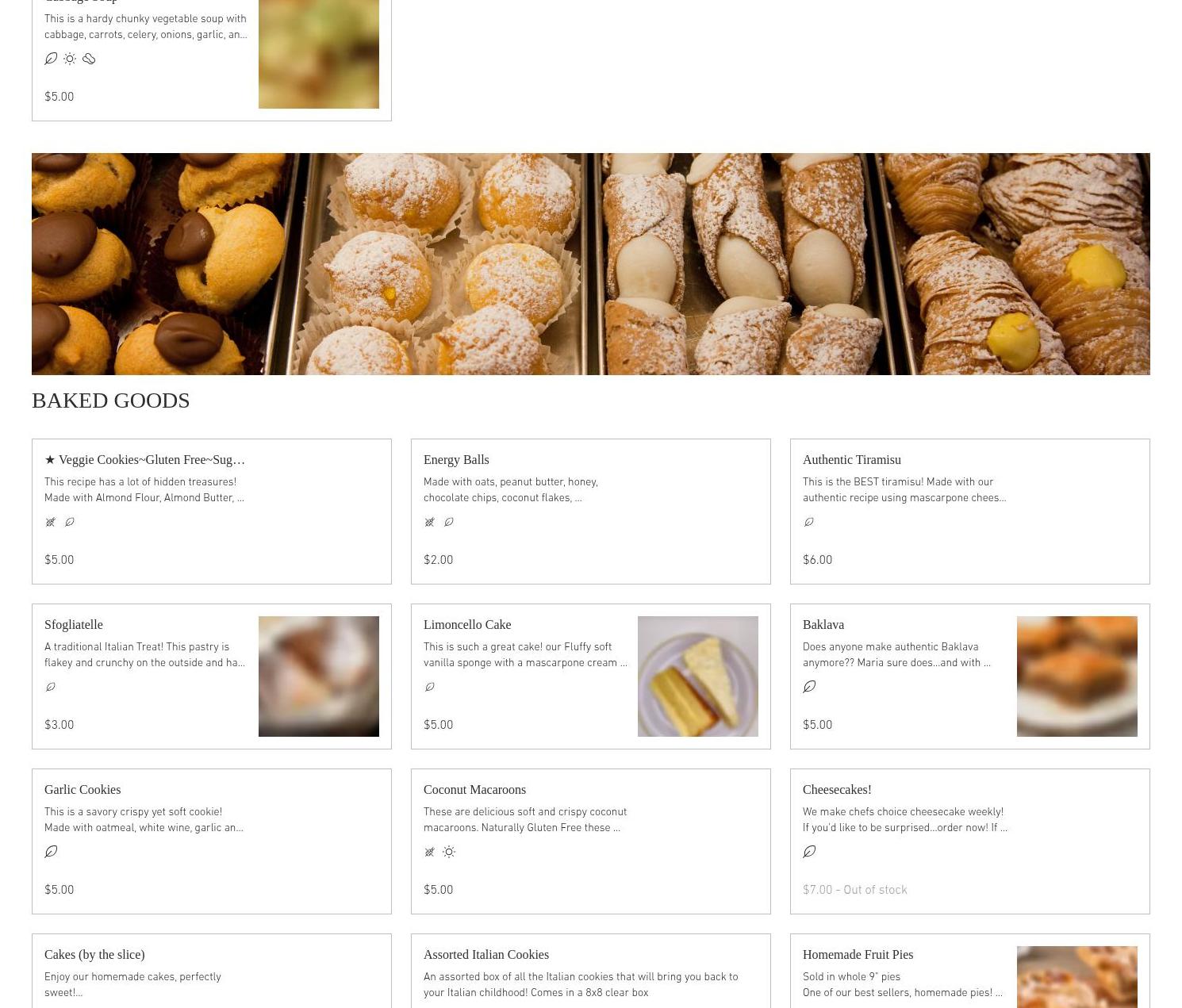
Task: Click the 'Enjoy our homemade cakes' description
Action: 132,985
